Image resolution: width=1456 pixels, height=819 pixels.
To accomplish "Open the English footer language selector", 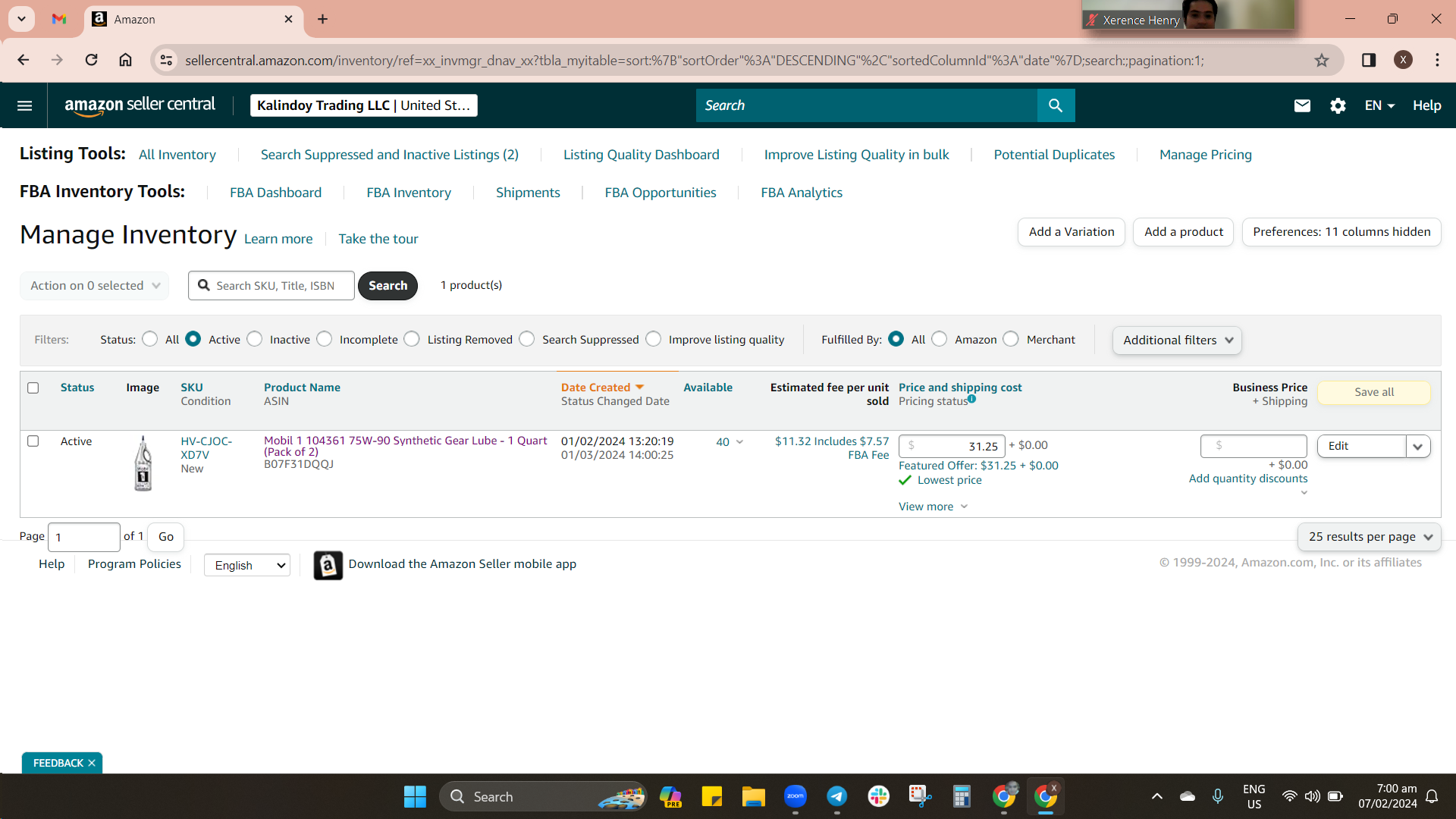I will pyautogui.click(x=247, y=565).
